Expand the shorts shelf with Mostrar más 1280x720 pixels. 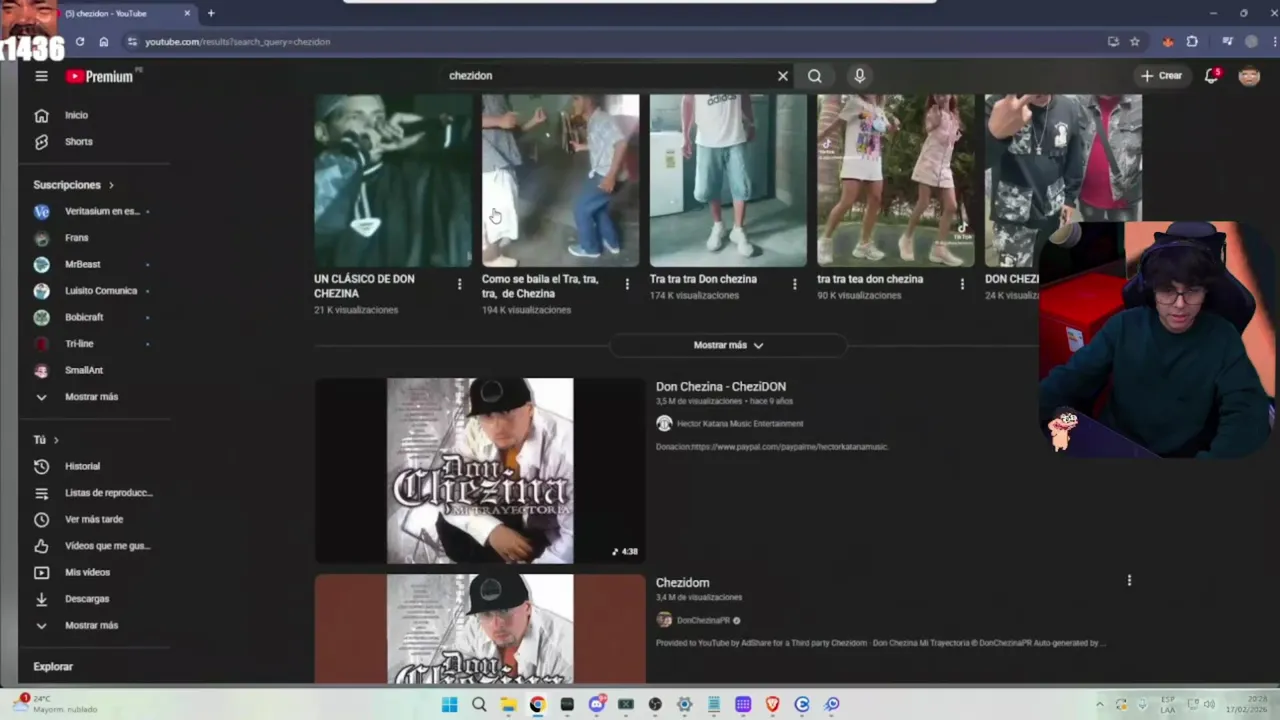click(x=728, y=345)
